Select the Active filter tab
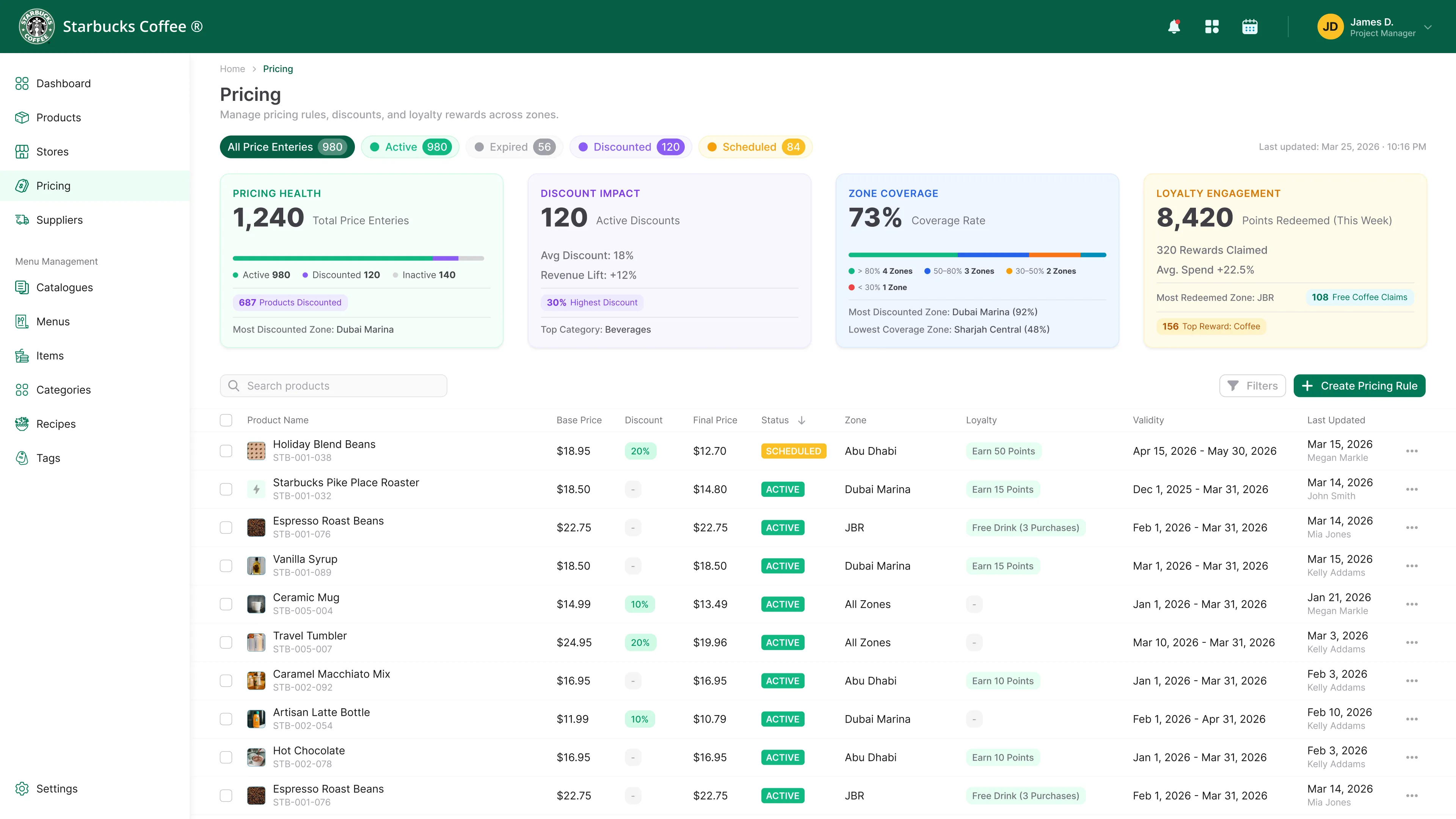Viewport: 1456px width, 819px height. tap(410, 147)
